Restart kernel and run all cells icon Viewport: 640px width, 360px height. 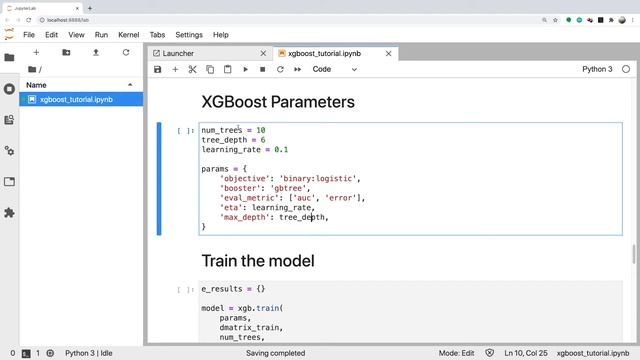click(298, 69)
